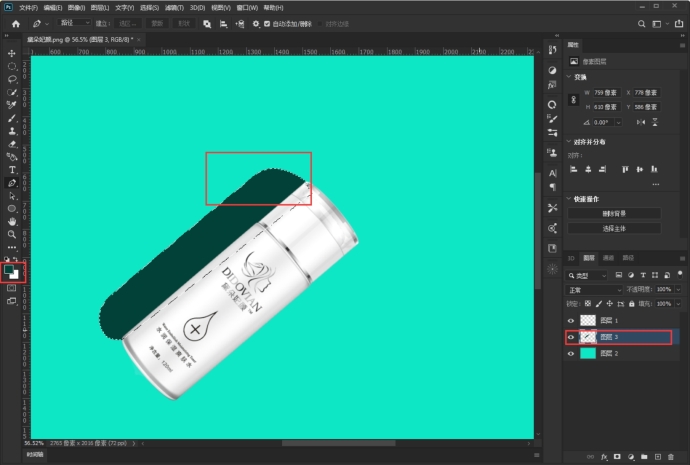Create new adjustment layer

point(631,457)
